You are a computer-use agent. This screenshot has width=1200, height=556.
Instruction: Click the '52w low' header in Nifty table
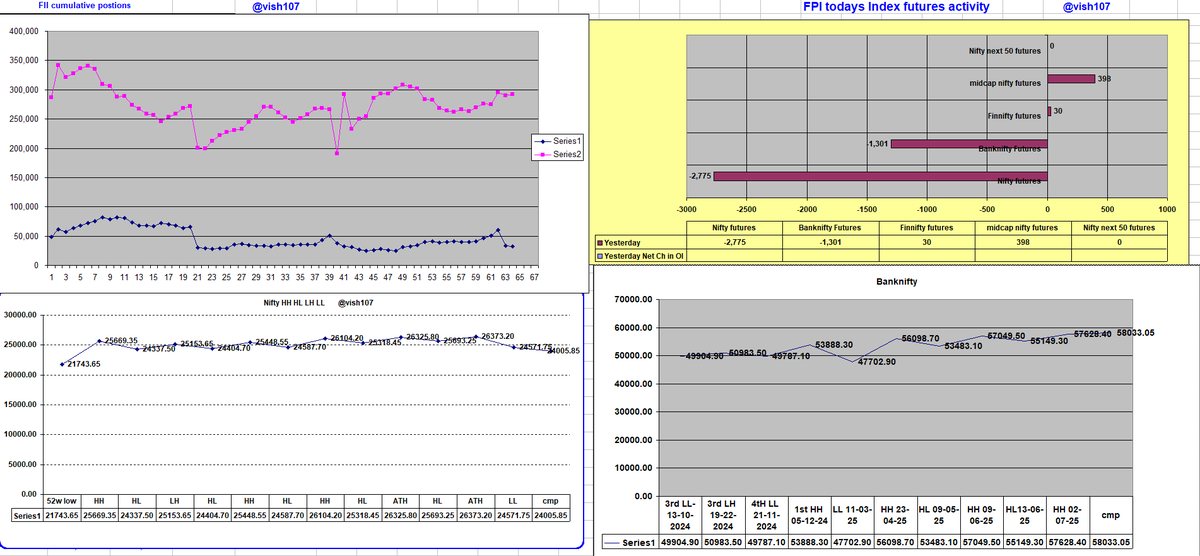pos(62,500)
